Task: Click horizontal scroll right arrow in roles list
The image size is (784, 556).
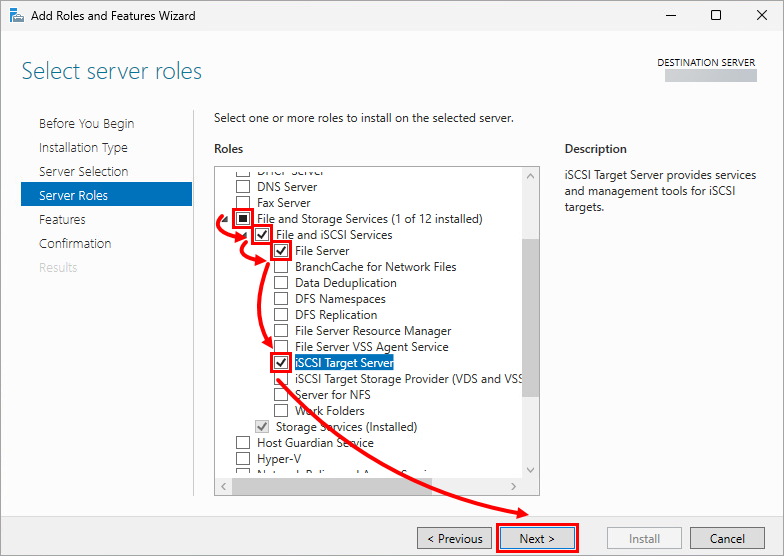Action: tap(514, 486)
